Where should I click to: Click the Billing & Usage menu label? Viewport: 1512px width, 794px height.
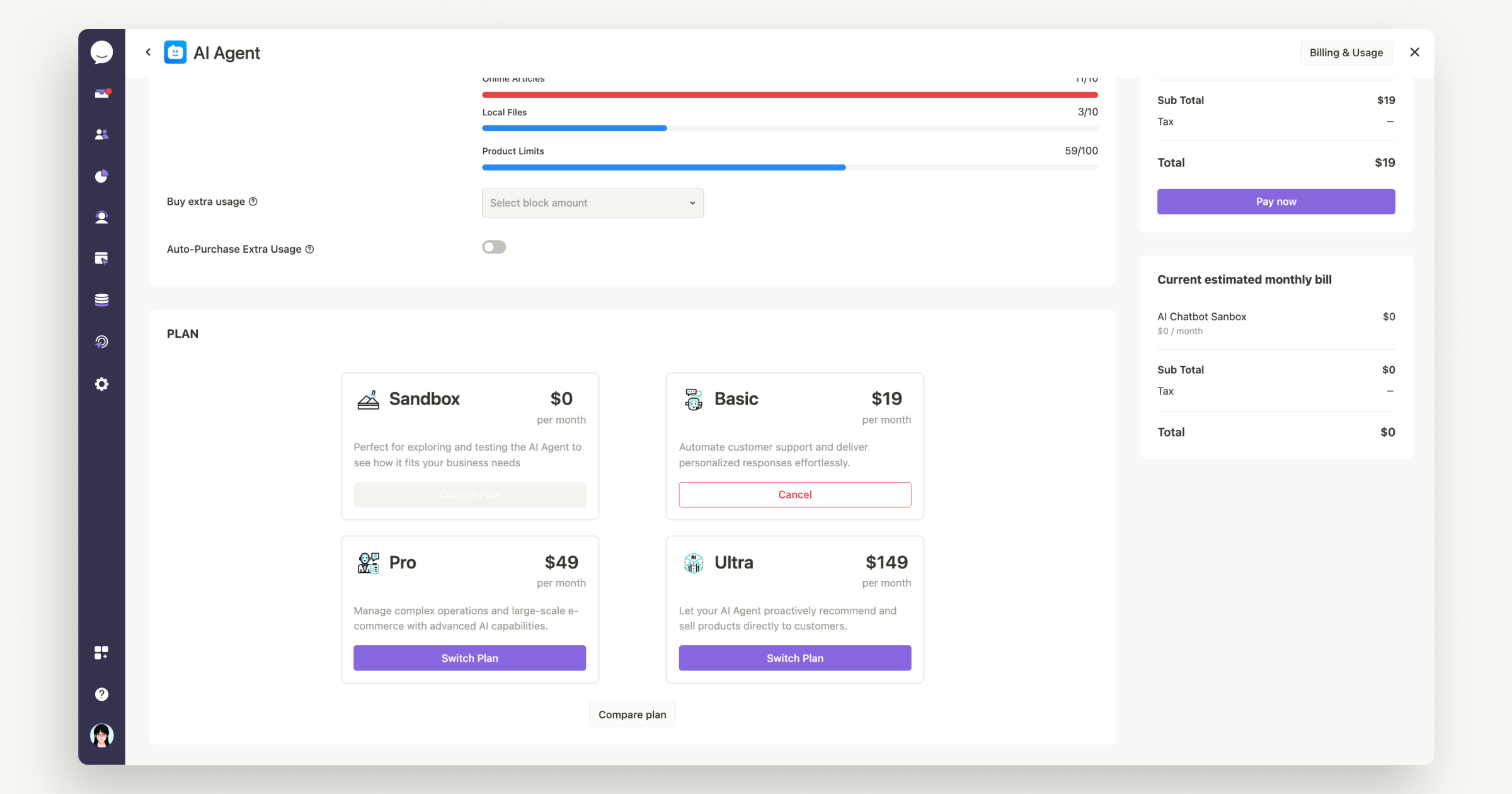click(1344, 52)
